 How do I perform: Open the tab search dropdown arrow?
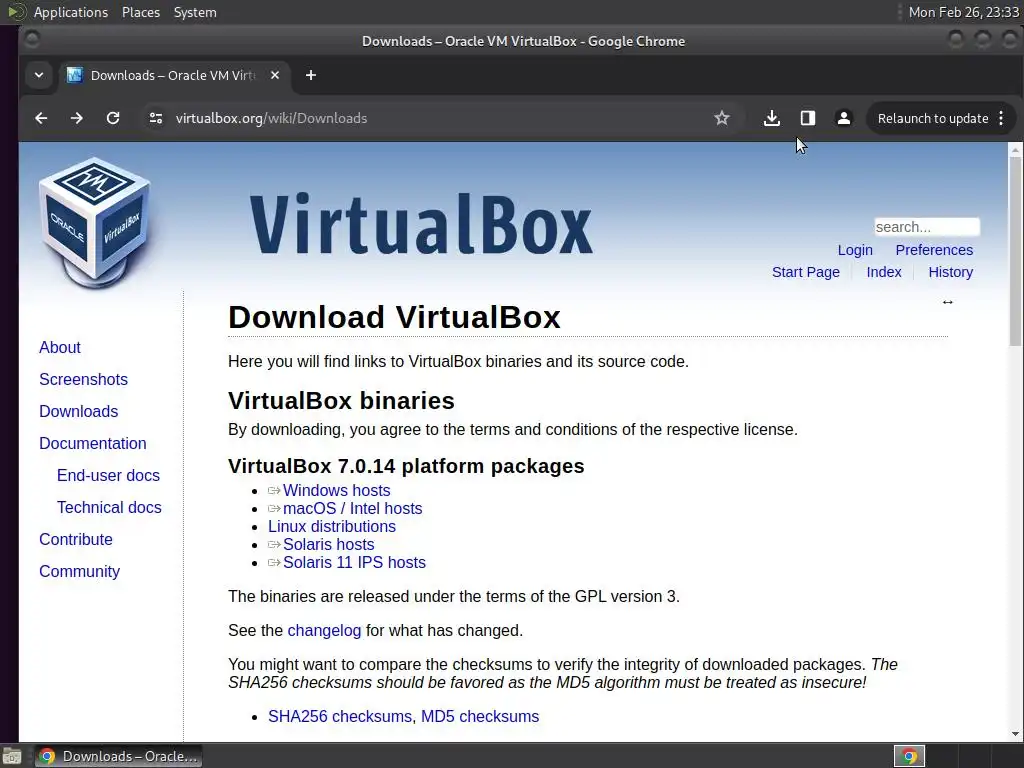point(39,75)
